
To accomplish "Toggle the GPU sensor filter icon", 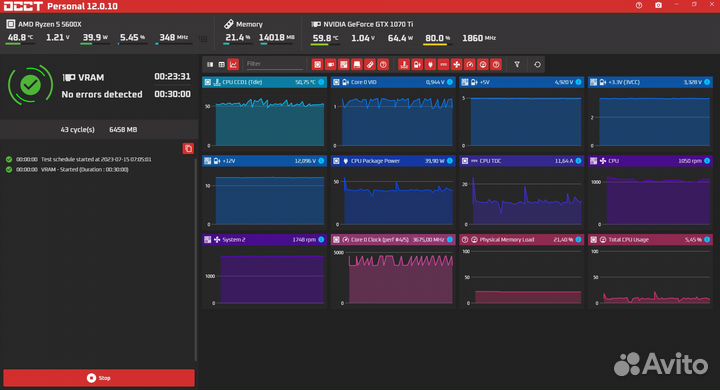I will [x=331, y=65].
